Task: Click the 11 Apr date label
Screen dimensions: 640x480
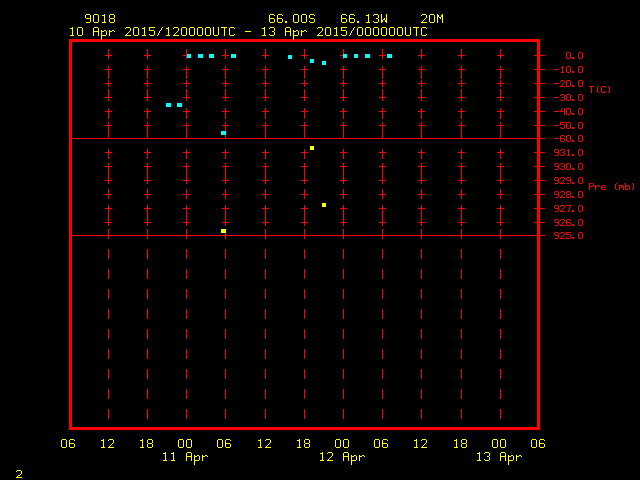Action: point(185,457)
